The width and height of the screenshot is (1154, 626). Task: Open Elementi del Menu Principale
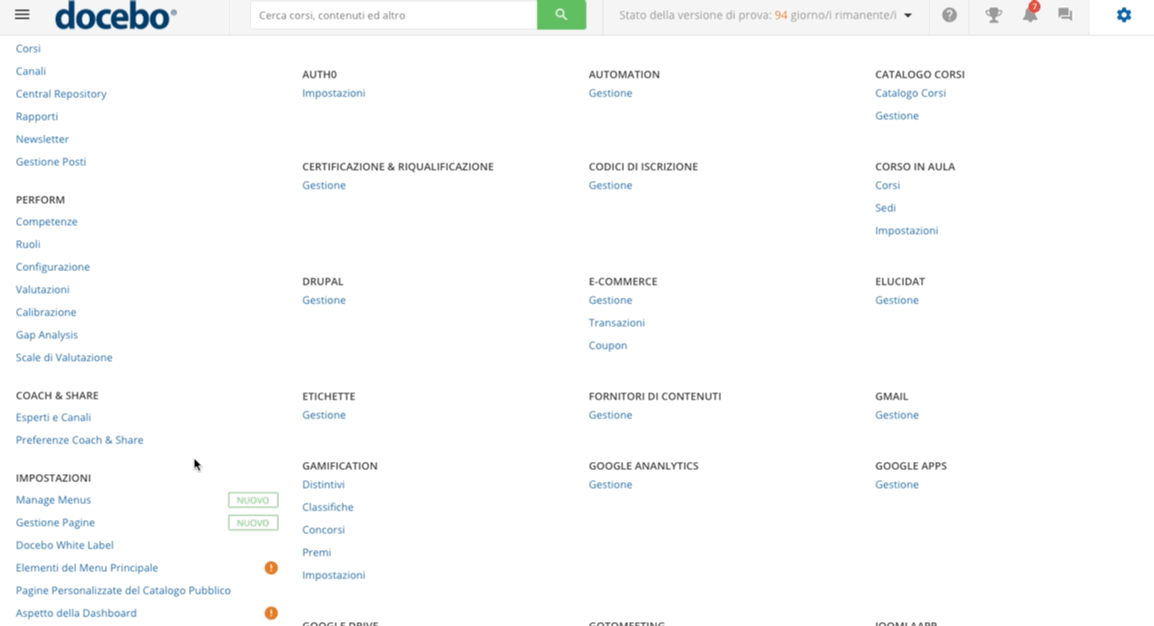[87, 568]
